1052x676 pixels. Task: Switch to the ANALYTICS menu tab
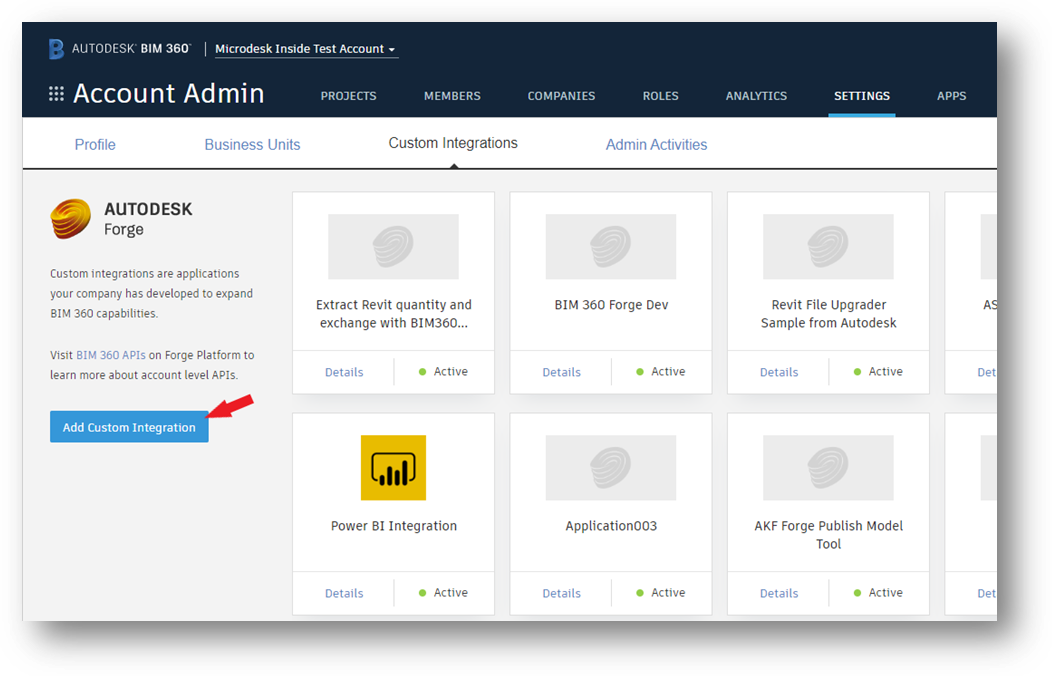pyautogui.click(x=756, y=96)
